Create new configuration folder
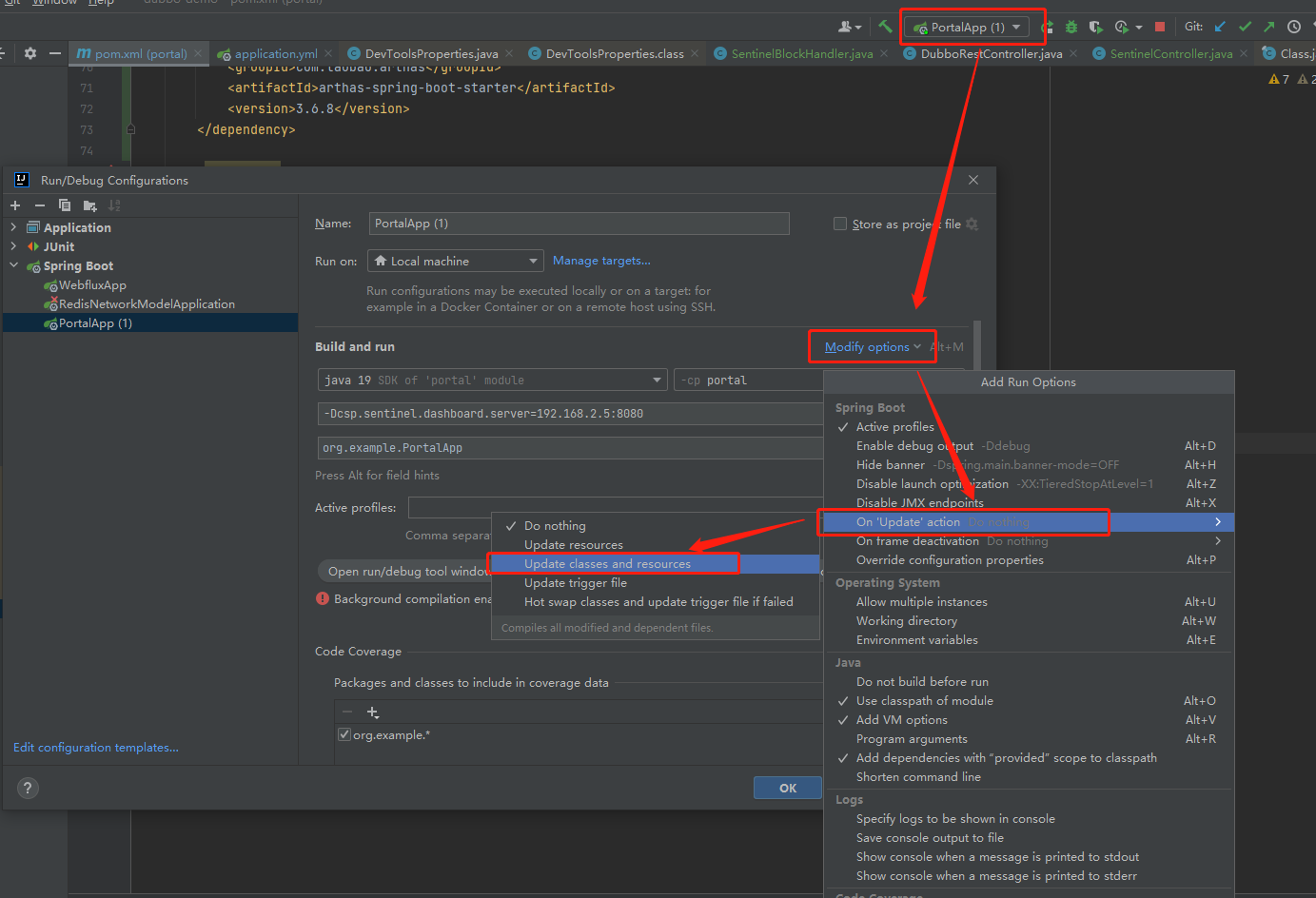Viewport: 1316px width, 898px height. tap(90, 205)
